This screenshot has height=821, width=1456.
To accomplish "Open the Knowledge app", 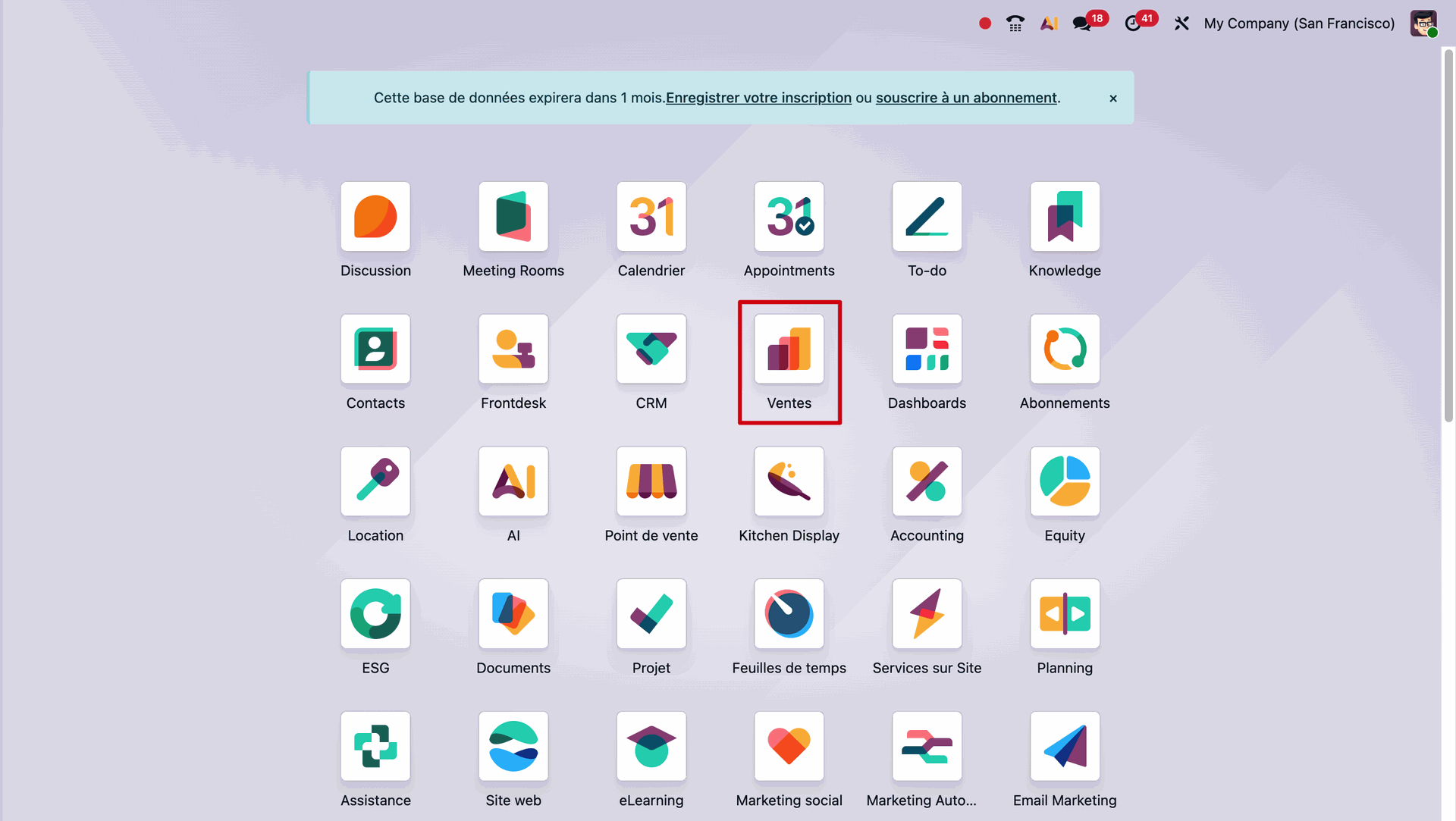I will click(x=1065, y=217).
